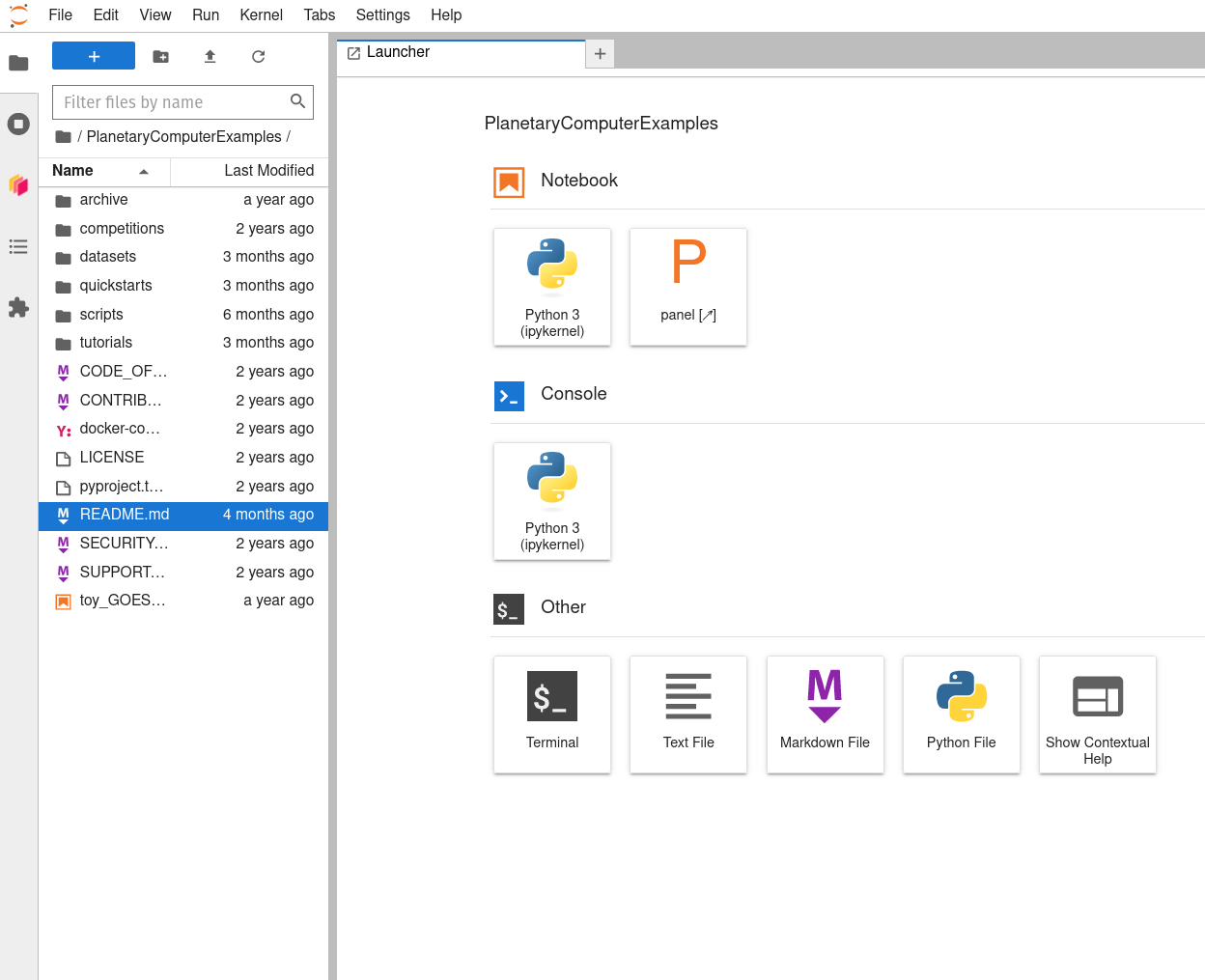Viewport: 1205px width, 980px height.
Task: Open the colorful Dask sidebar icon
Action: [x=18, y=184]
